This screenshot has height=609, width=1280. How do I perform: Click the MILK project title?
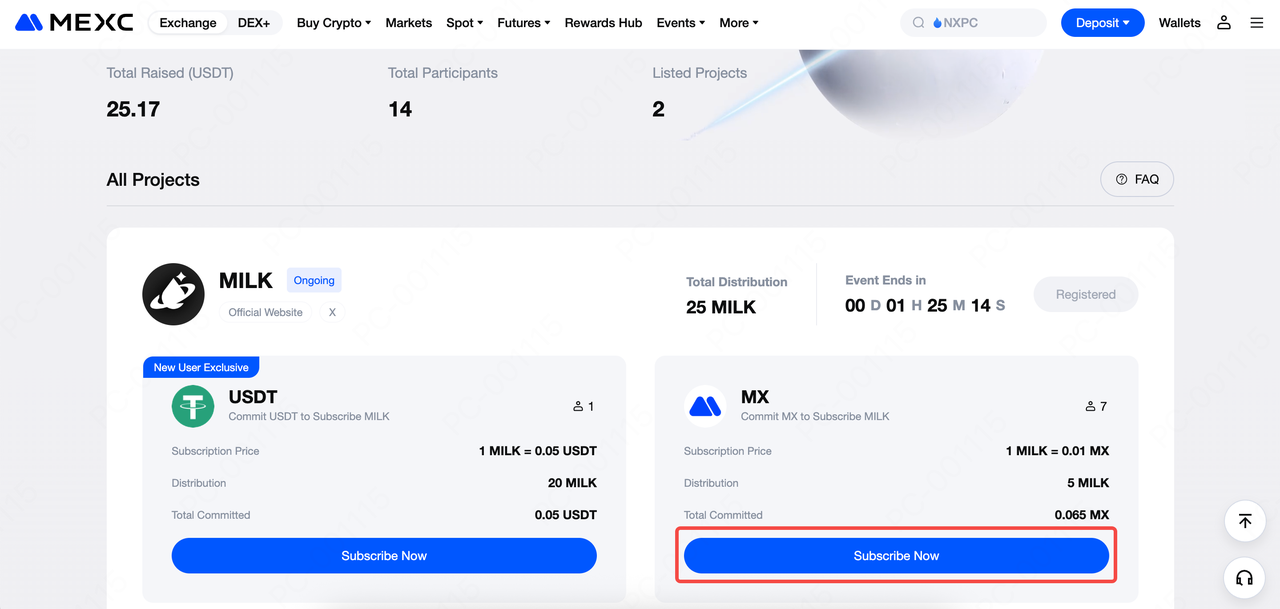[x=246, y=281]
